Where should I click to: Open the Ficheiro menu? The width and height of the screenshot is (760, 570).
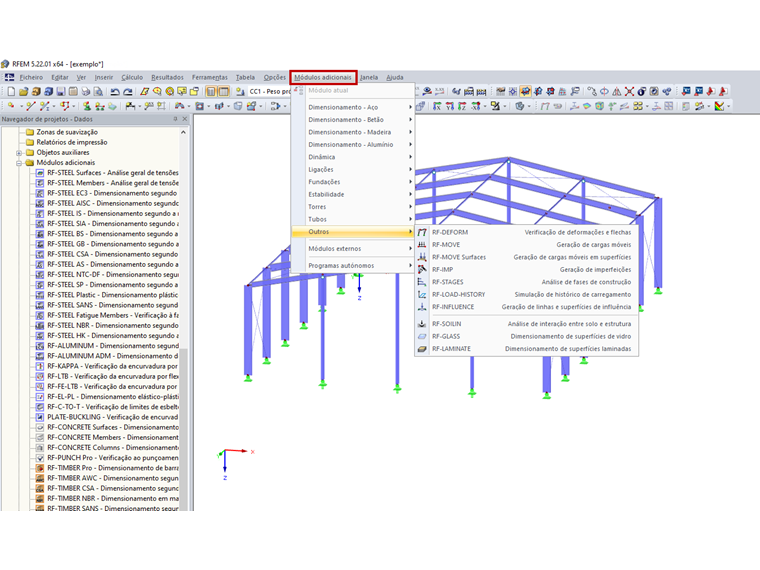coord(31,78)
